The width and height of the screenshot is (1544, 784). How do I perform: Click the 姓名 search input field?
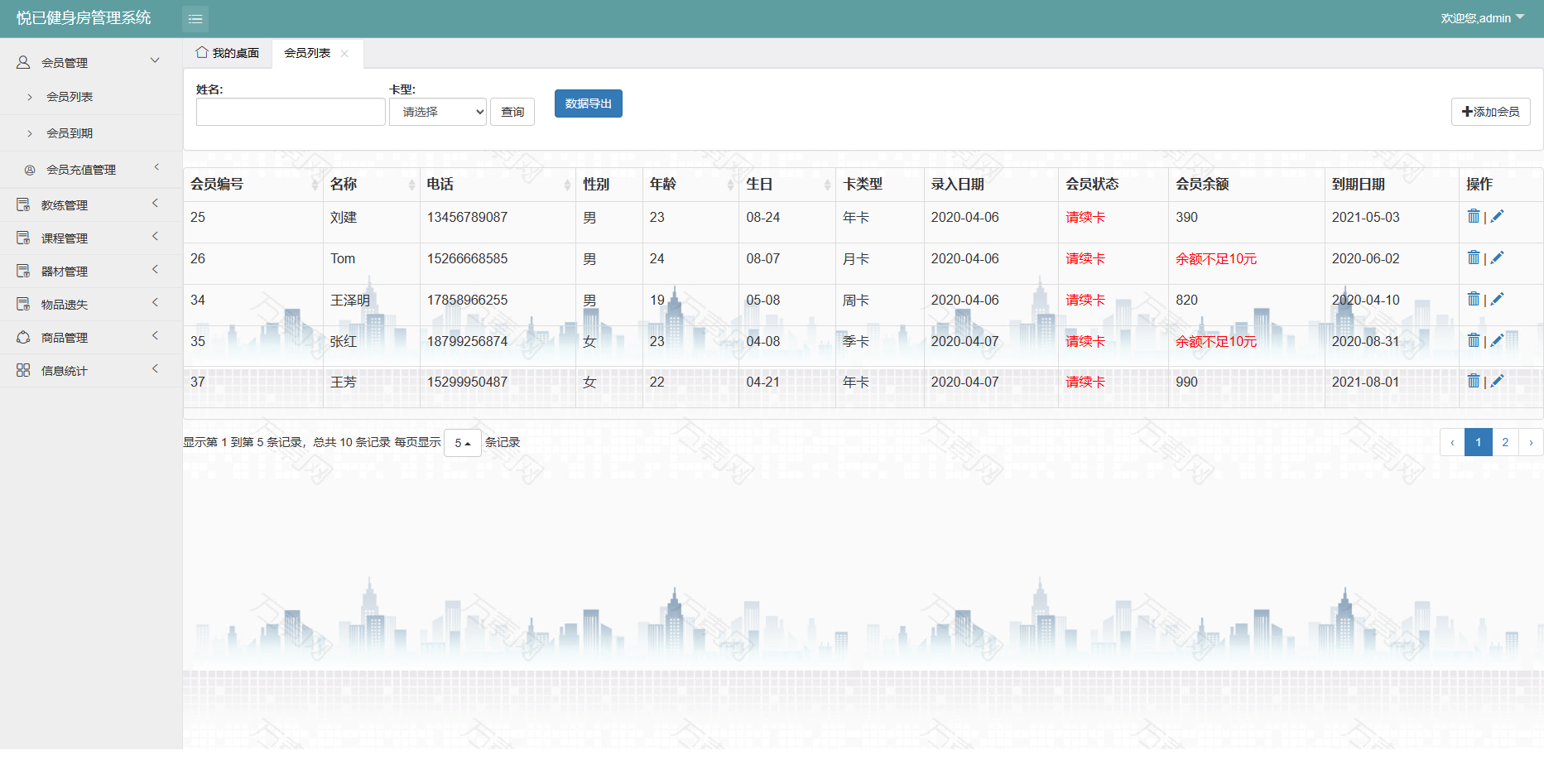pyautogui.click(x=291, y=112)
